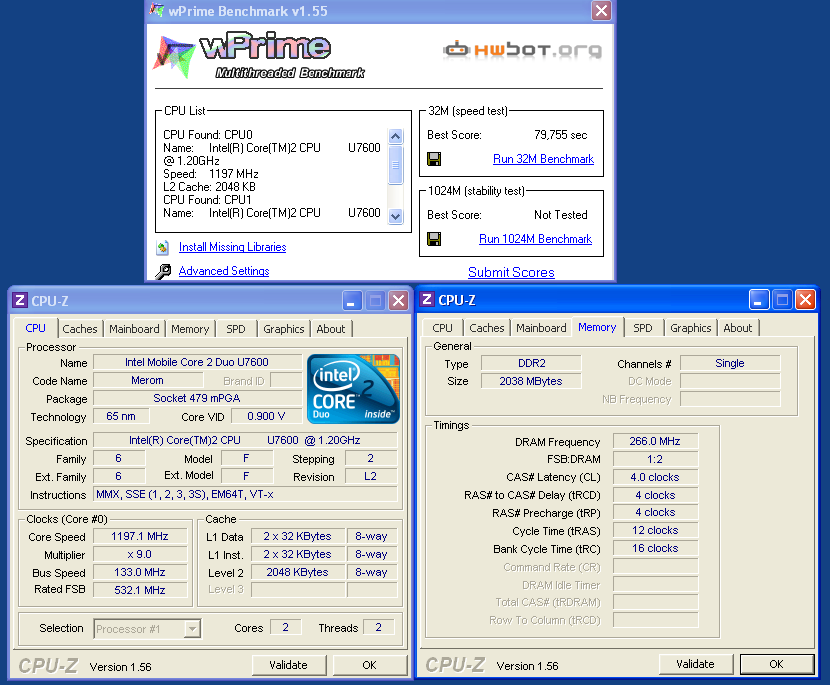
Task: Click the Z icon in the left CPU-Z title bar
Action: pos(20,301)
